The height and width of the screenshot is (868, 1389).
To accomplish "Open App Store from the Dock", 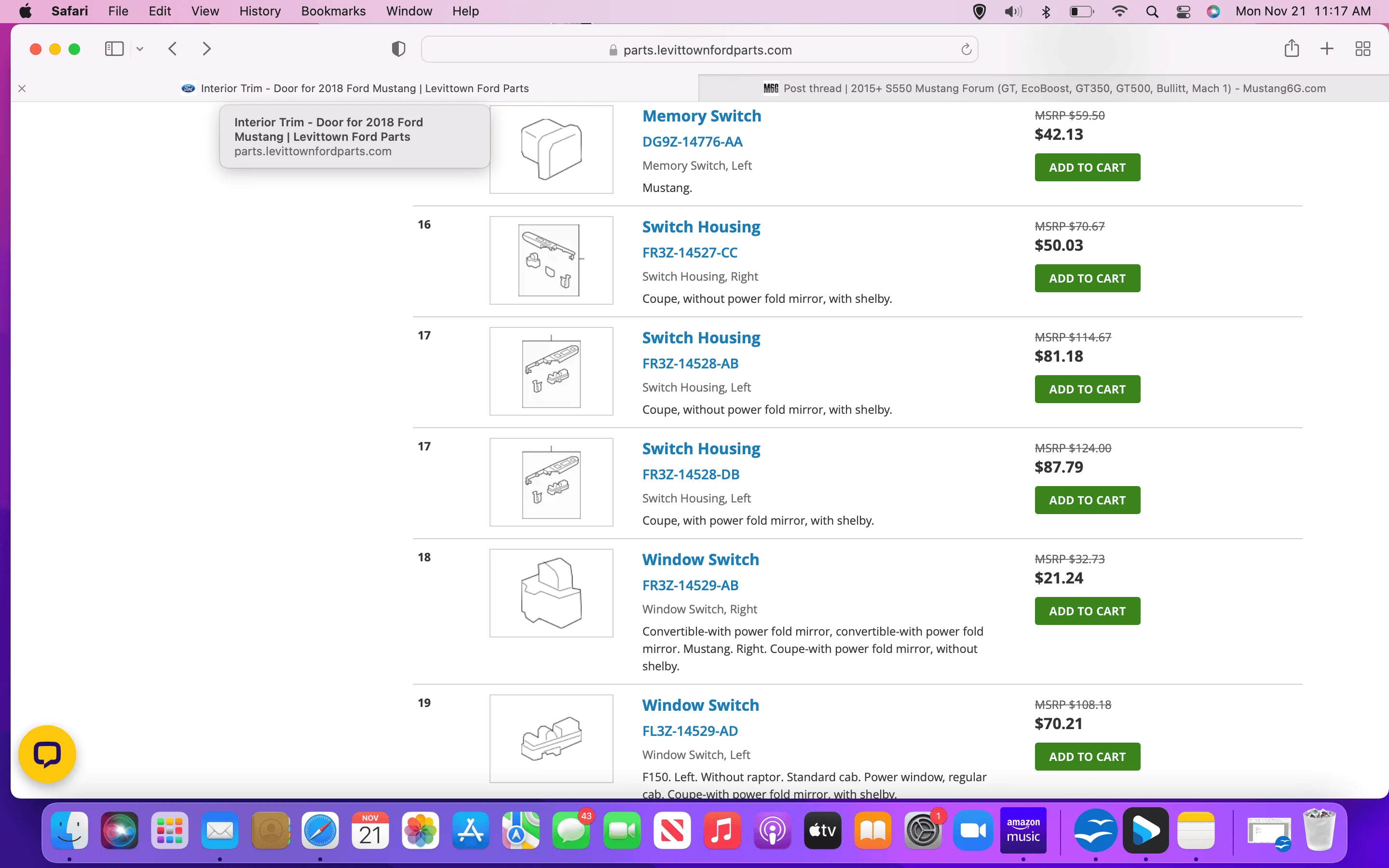I will click(x=471, y=830).
